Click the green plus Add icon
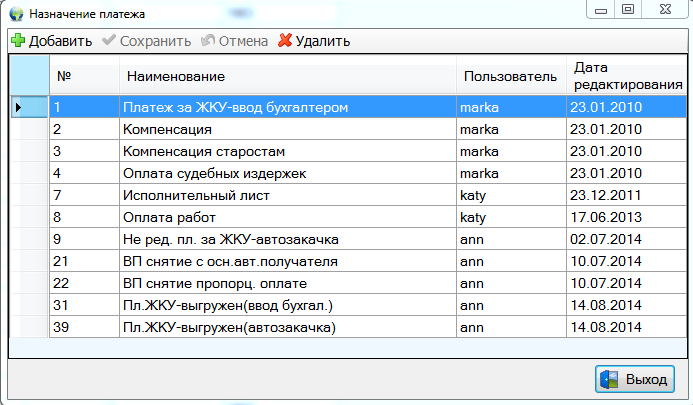The width and height of the screenshot is (693, 405). (18, 41)
